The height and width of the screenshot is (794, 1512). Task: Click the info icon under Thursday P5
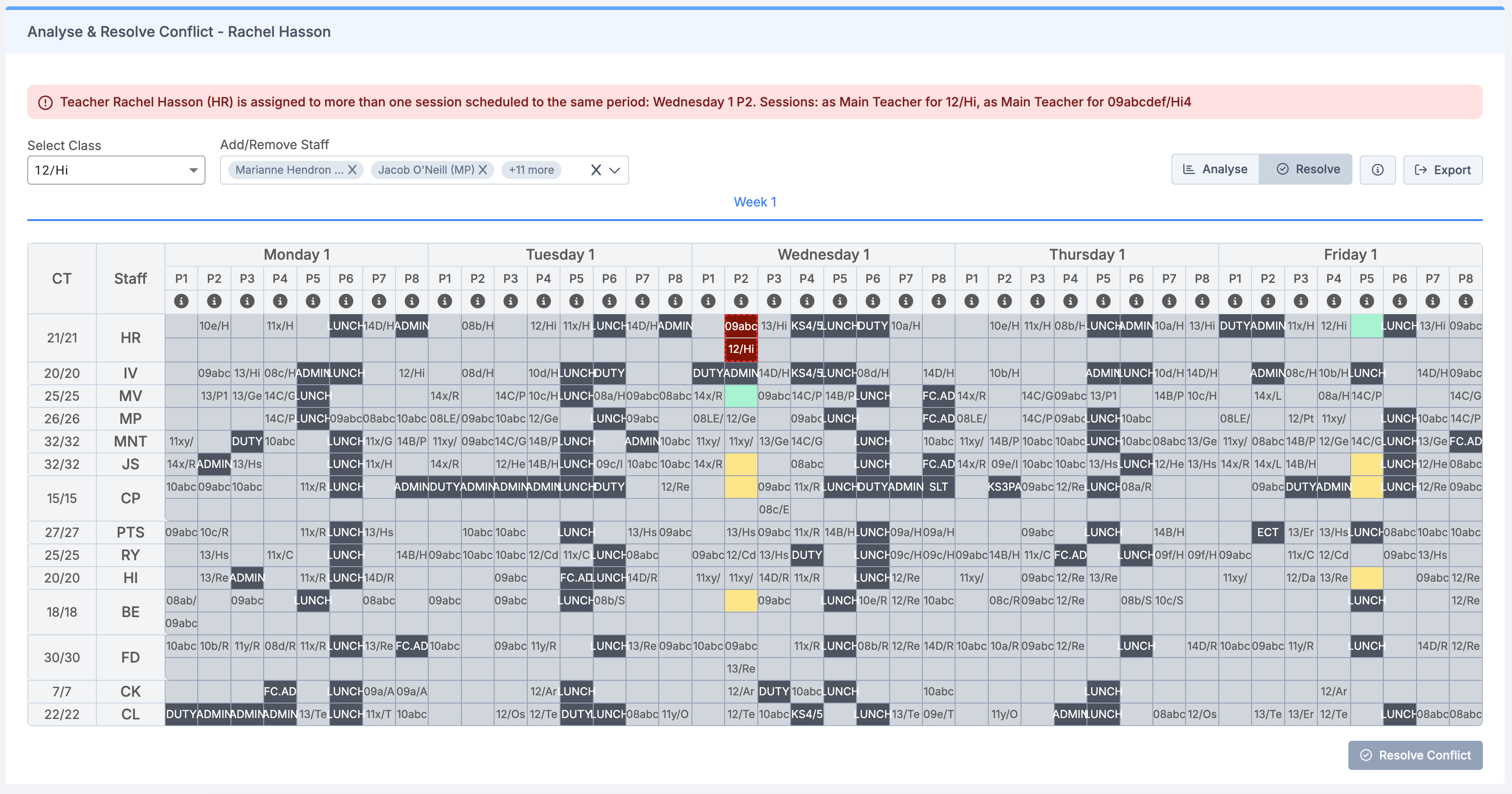click(1103, 301)
